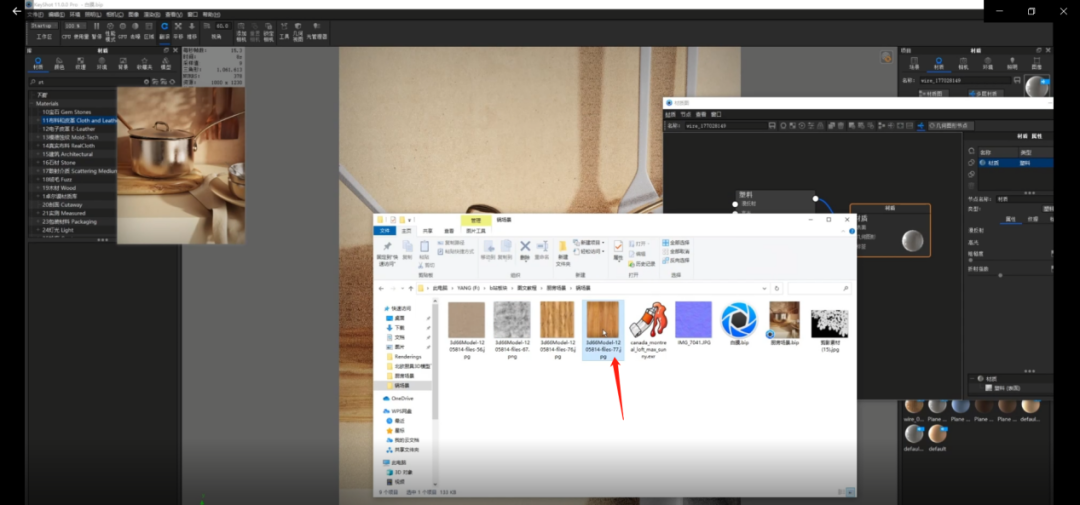Expand the 15 Architectural folder
This screenshot has height=505, width=1080.
point(39,154)
